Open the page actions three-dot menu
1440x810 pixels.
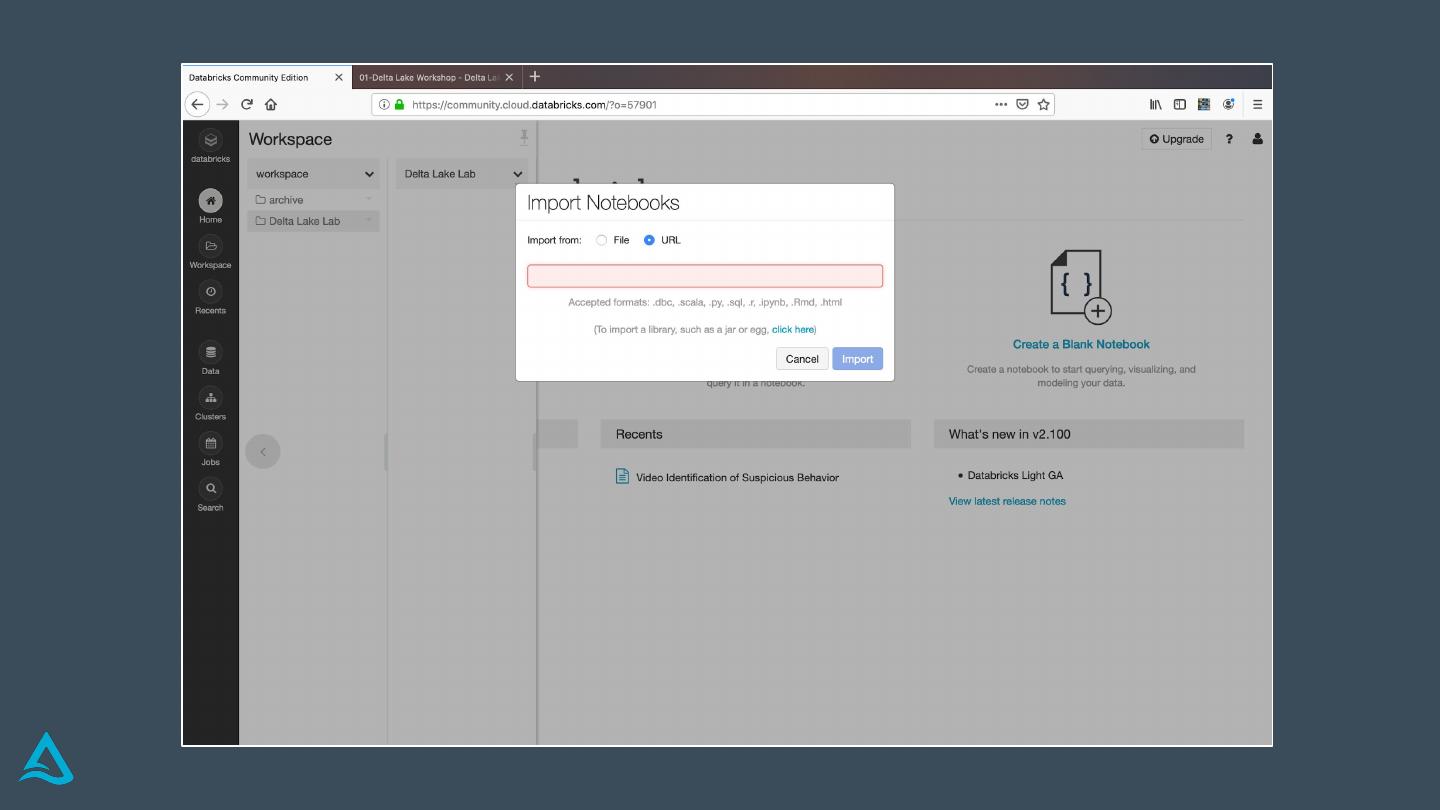tap(1001, 104)
